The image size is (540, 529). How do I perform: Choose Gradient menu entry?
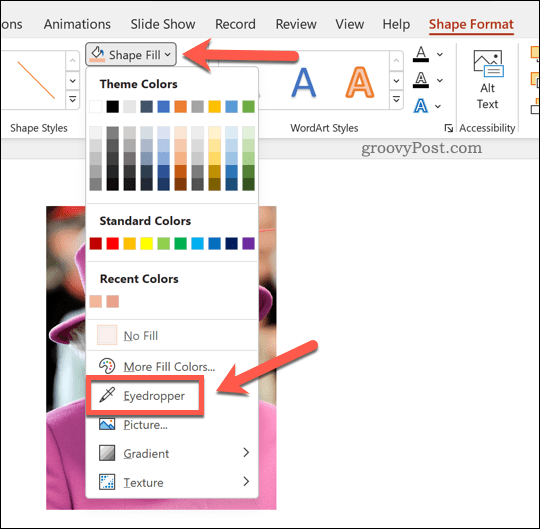pos(172,453)
